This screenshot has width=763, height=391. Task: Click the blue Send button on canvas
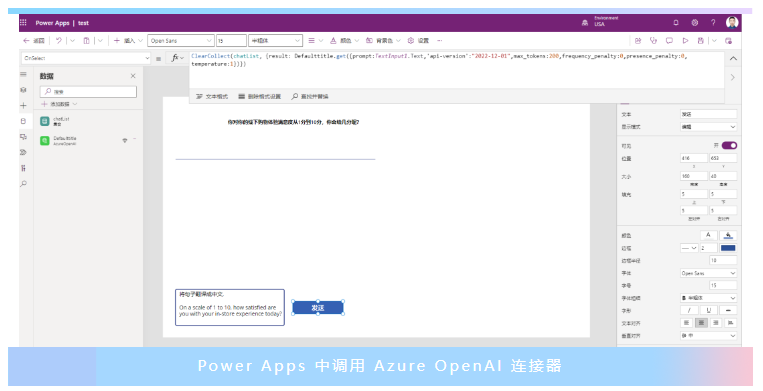tap(318, 308)
